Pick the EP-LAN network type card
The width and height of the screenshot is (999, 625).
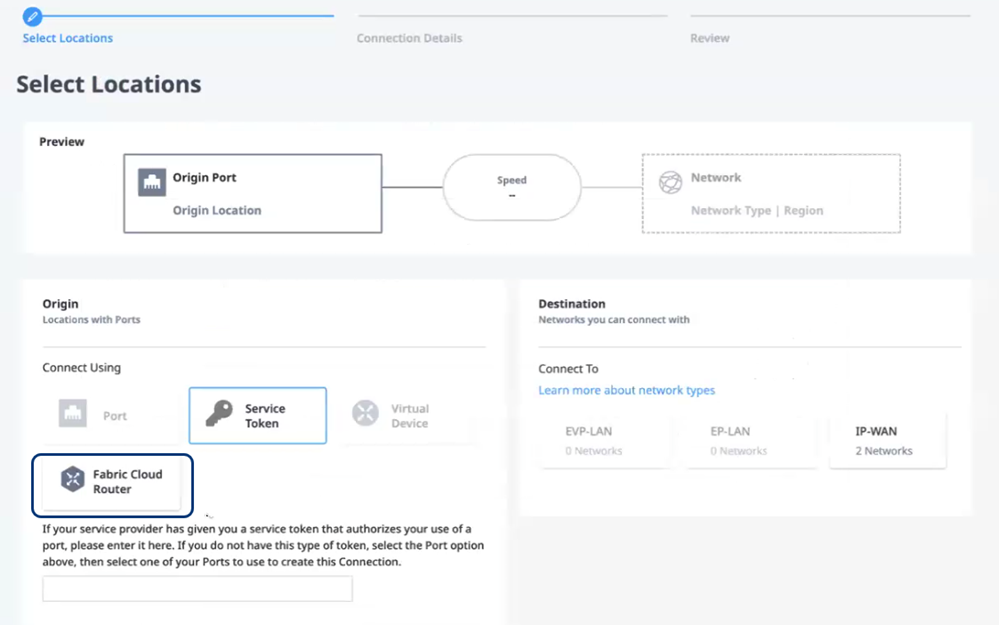[750, 441]
